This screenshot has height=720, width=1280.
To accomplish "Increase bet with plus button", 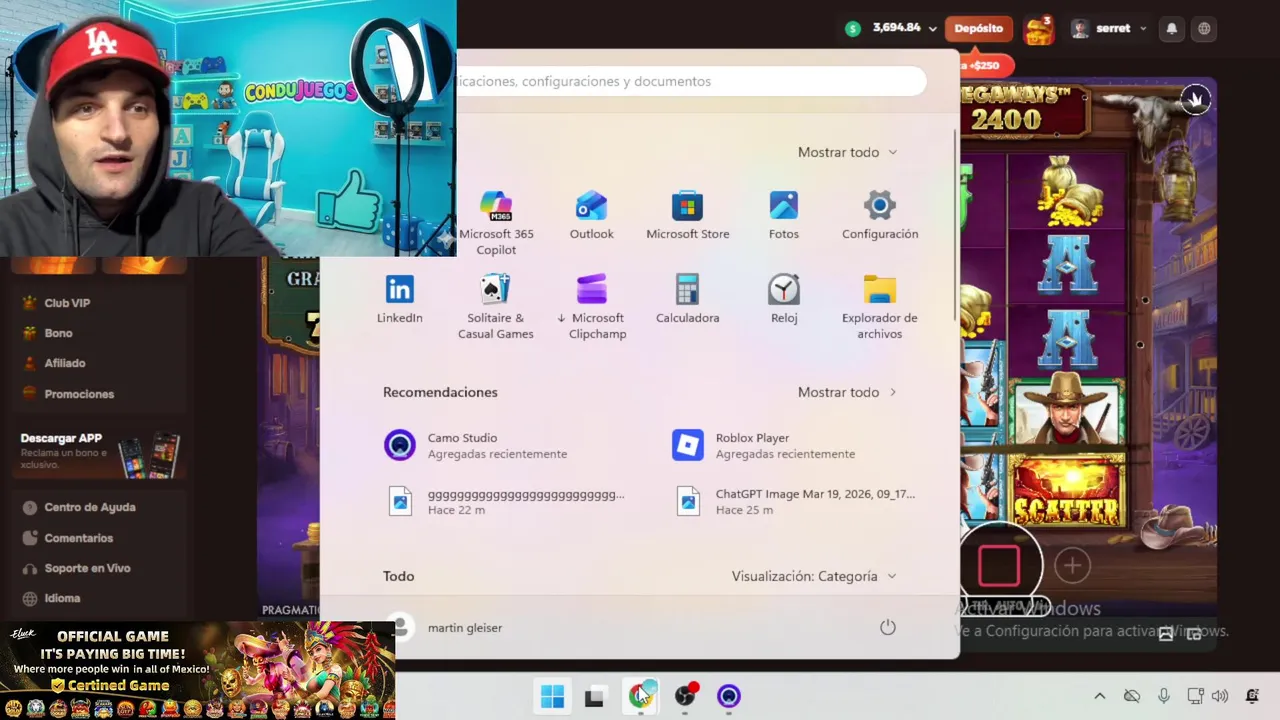I will (x=1072, y=565).
